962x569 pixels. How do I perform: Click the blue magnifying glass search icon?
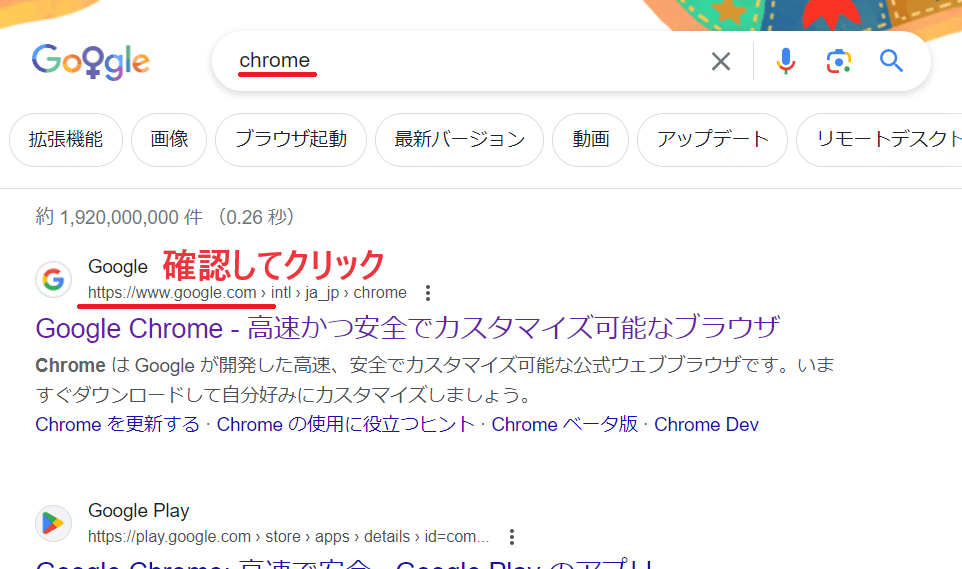pyautogui.click(x=891, y=62)
